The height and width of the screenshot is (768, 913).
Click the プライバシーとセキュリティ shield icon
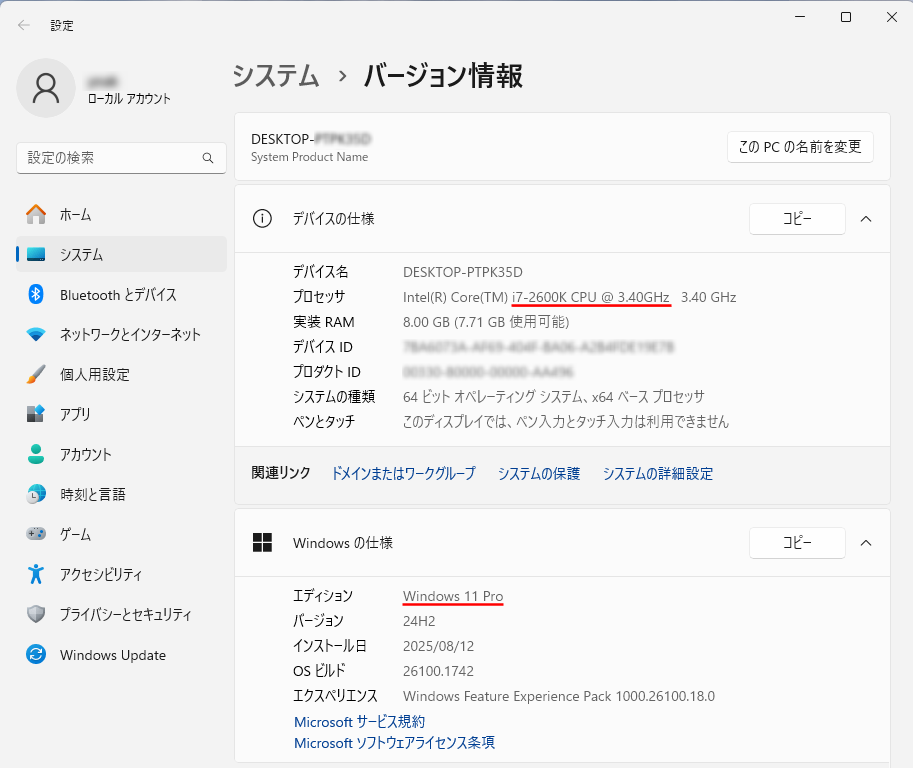(x=36, y=614)
